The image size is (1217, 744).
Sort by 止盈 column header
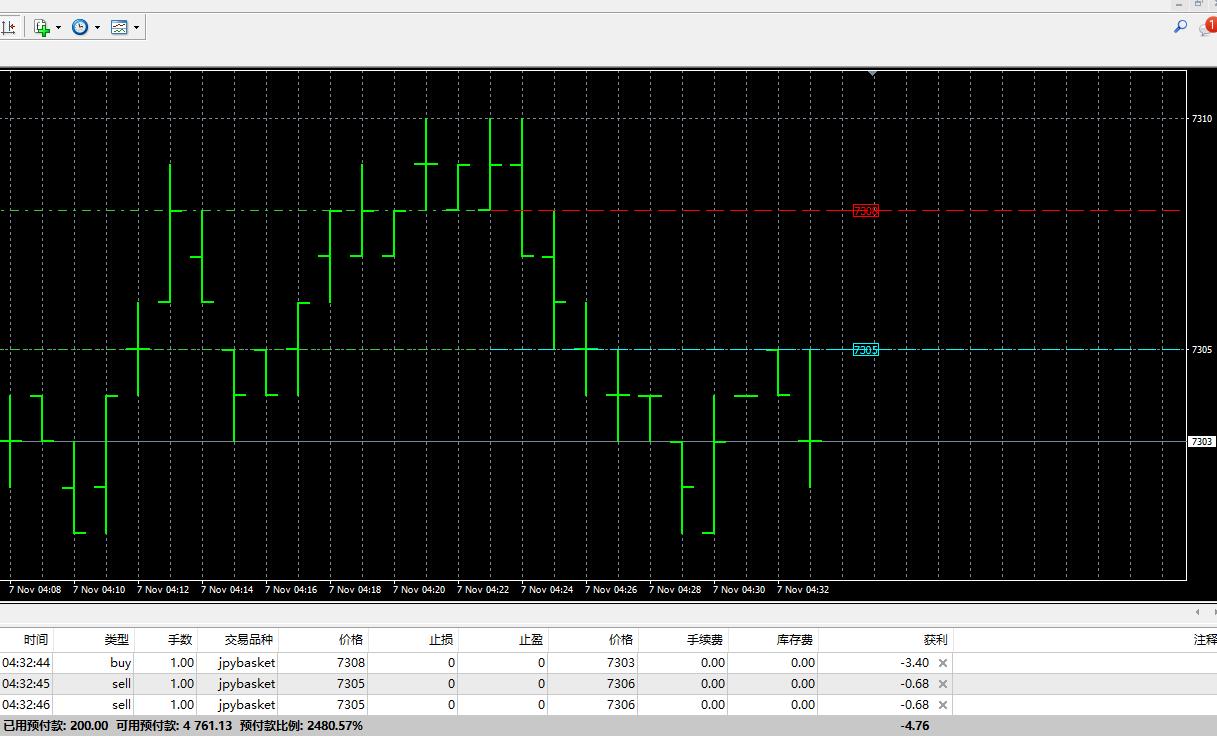(x=503, y=640)
